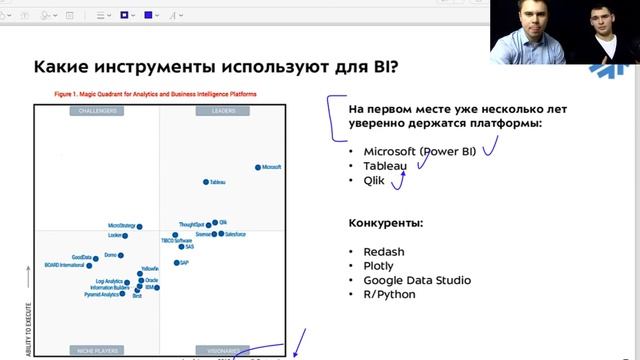Click the text style icon in the toolbar
Screen dimensions: 640x360
[173, 16]
